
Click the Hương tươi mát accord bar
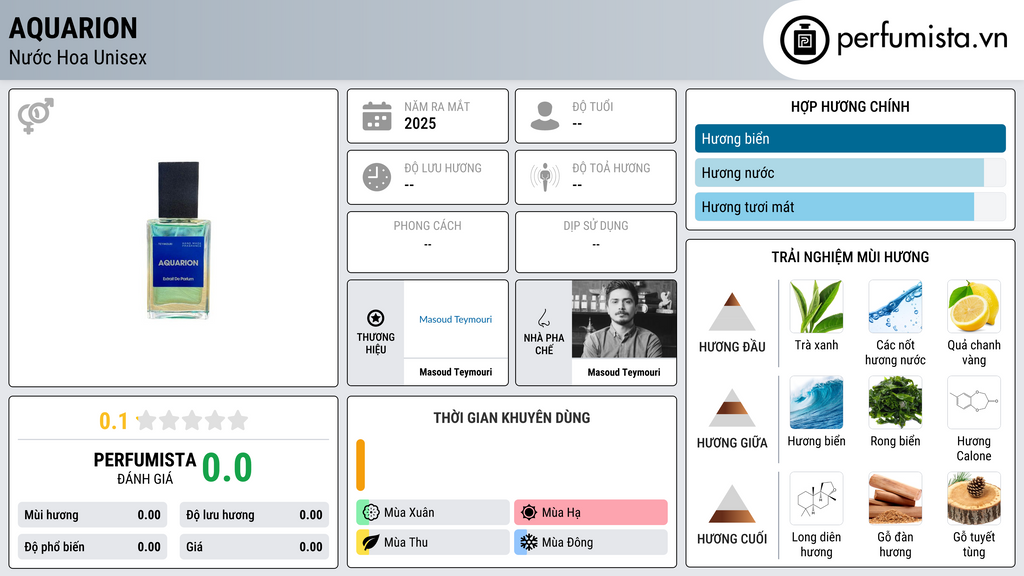pos(850,207)
